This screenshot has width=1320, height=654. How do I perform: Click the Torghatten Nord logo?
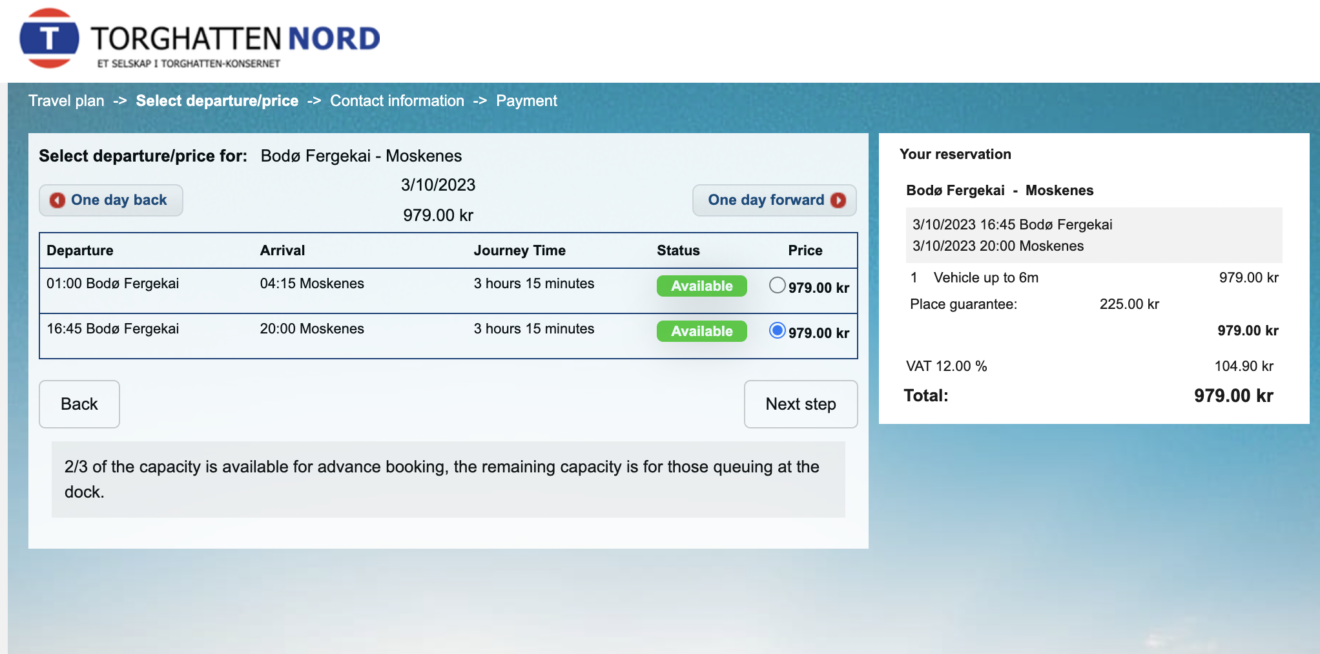coord(200,39)
